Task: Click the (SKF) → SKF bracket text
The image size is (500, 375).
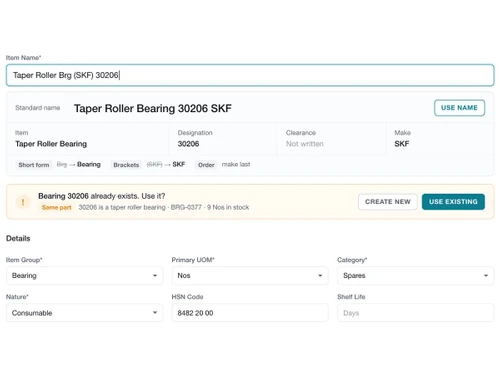Action: [x=166, y=164]
